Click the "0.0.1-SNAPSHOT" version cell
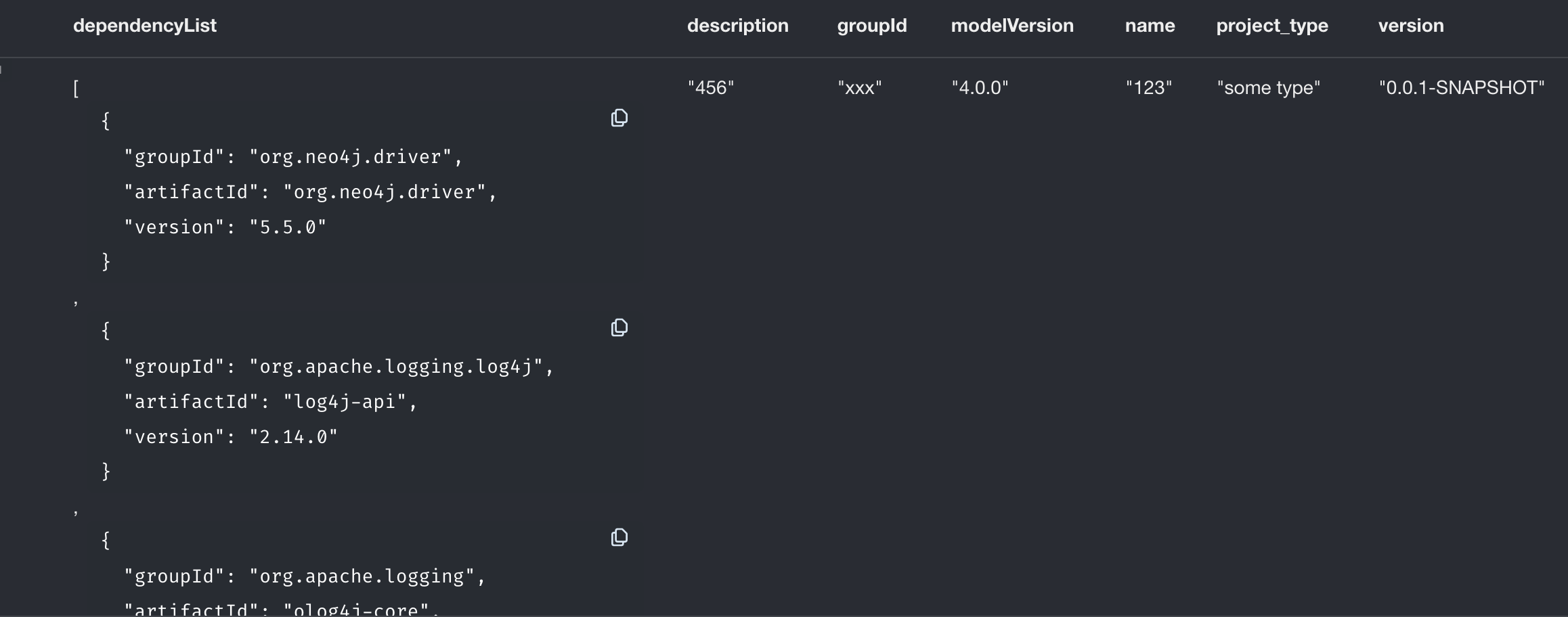The width and height of the screenshot is (1568, 617). [x=1462, y=88]
